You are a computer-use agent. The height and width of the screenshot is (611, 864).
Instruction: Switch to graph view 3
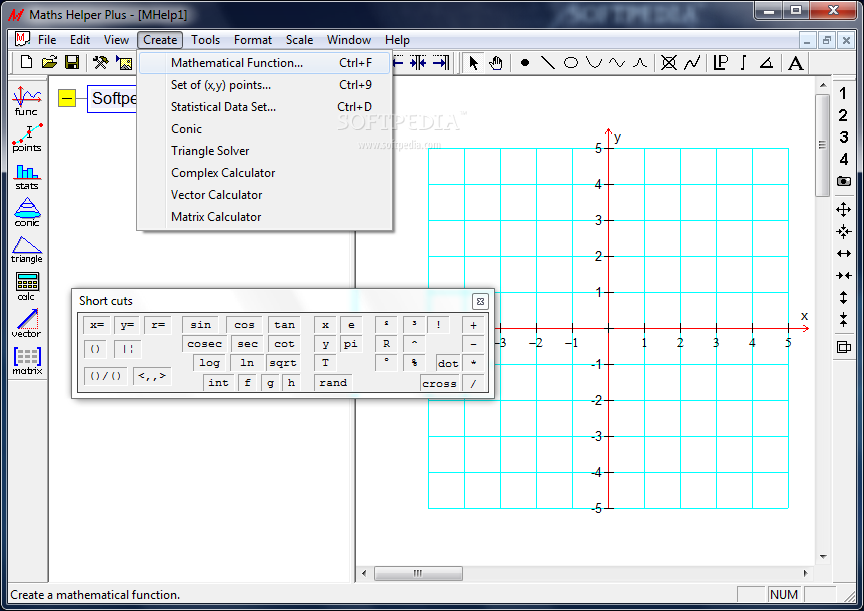tap(843, 137)
